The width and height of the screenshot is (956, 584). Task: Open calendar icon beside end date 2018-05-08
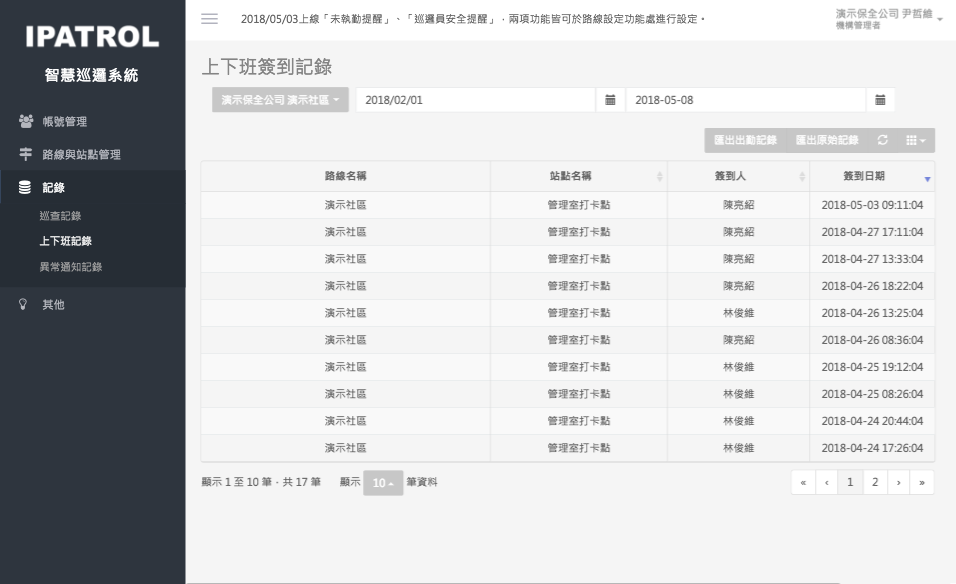coord(880,100)
